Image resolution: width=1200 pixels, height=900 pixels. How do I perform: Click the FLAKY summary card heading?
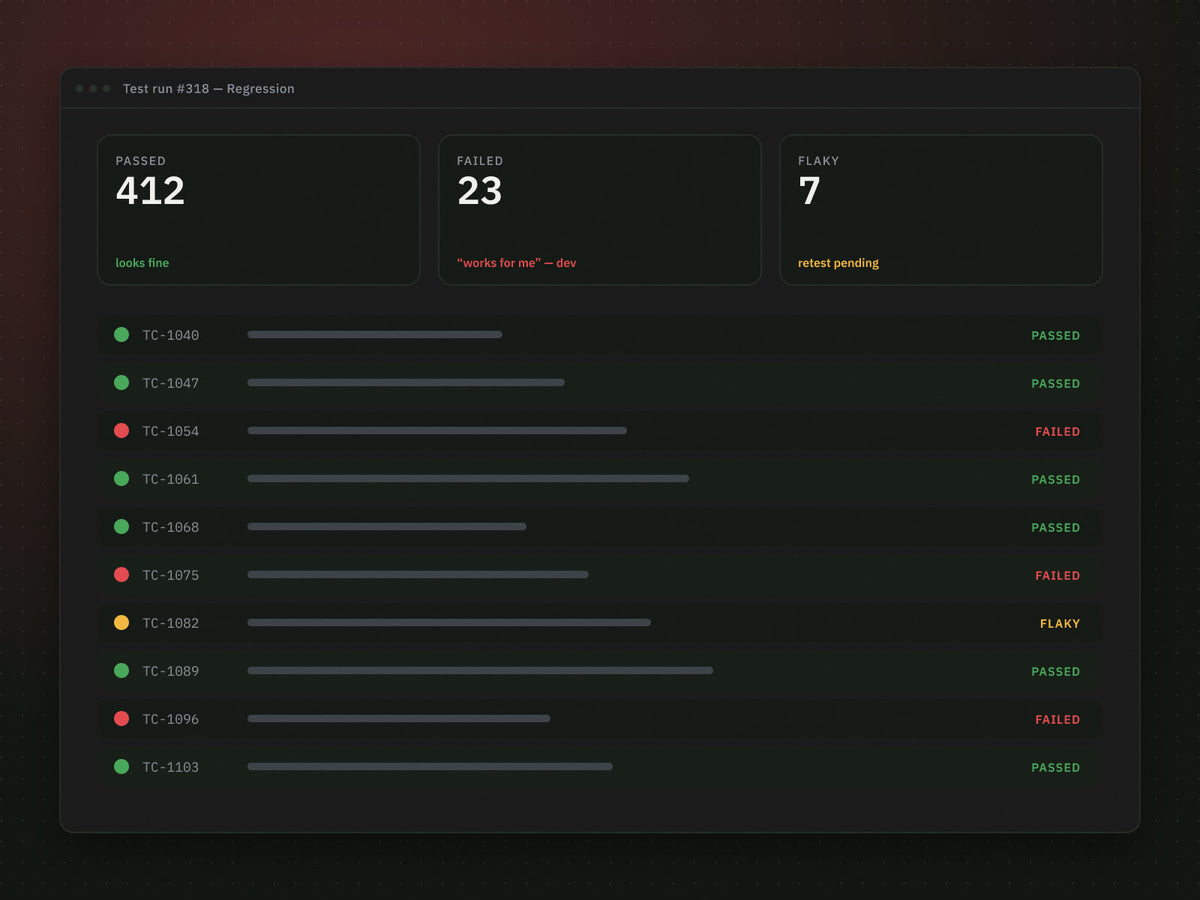click(818, 161)
